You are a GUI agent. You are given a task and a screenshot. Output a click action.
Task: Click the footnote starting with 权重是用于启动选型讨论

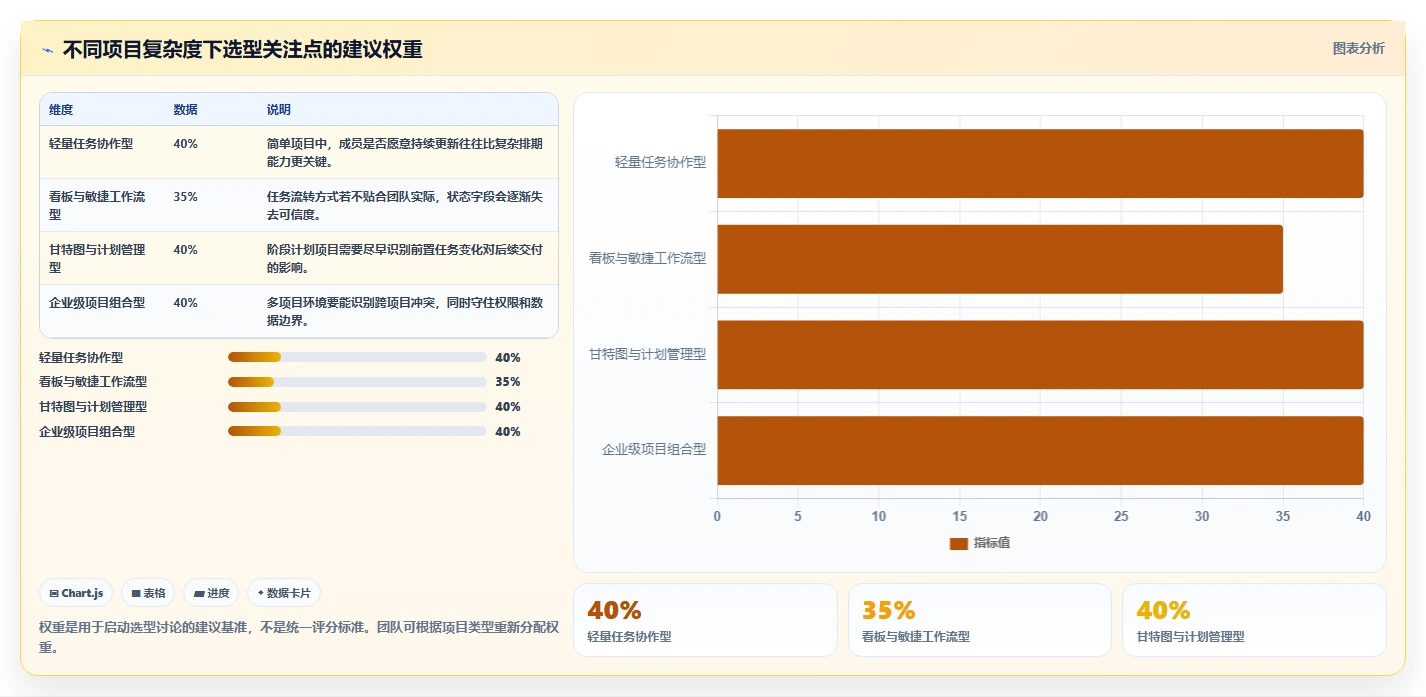299,637
